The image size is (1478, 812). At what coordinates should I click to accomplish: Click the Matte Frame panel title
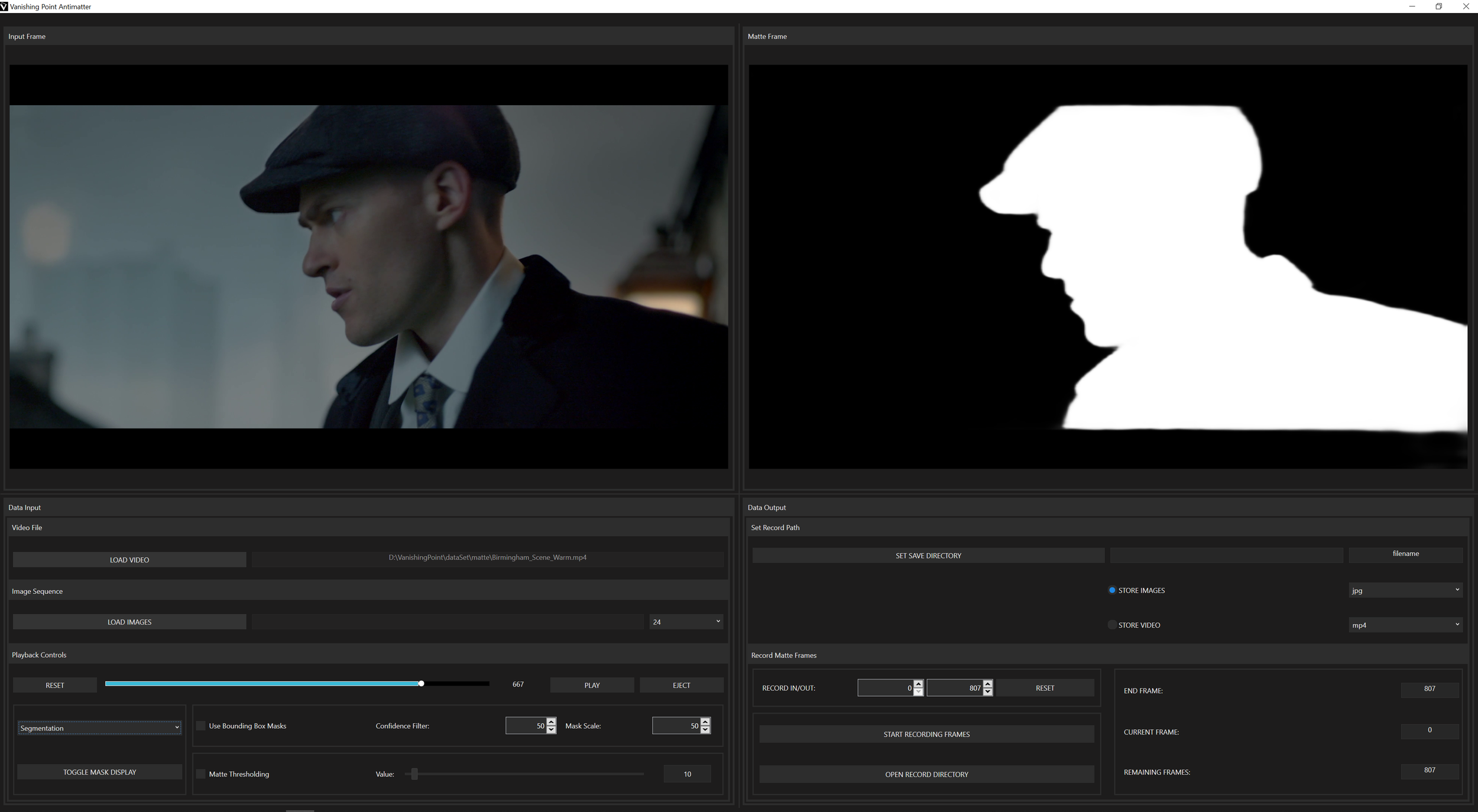click(x=767, y=37)
